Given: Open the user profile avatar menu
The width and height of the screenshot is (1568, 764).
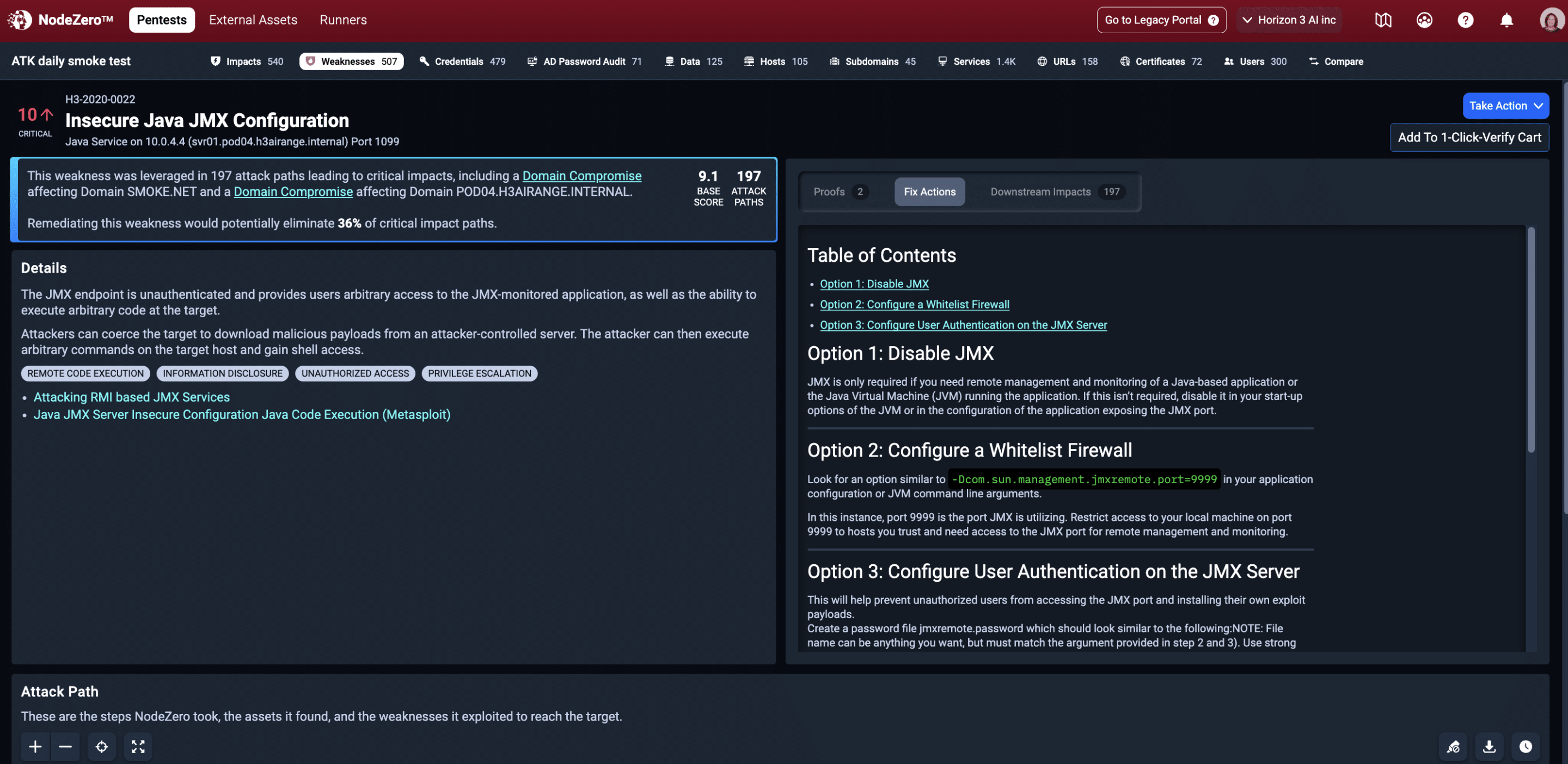Looking at the screenshot, I should (1551, 20).
